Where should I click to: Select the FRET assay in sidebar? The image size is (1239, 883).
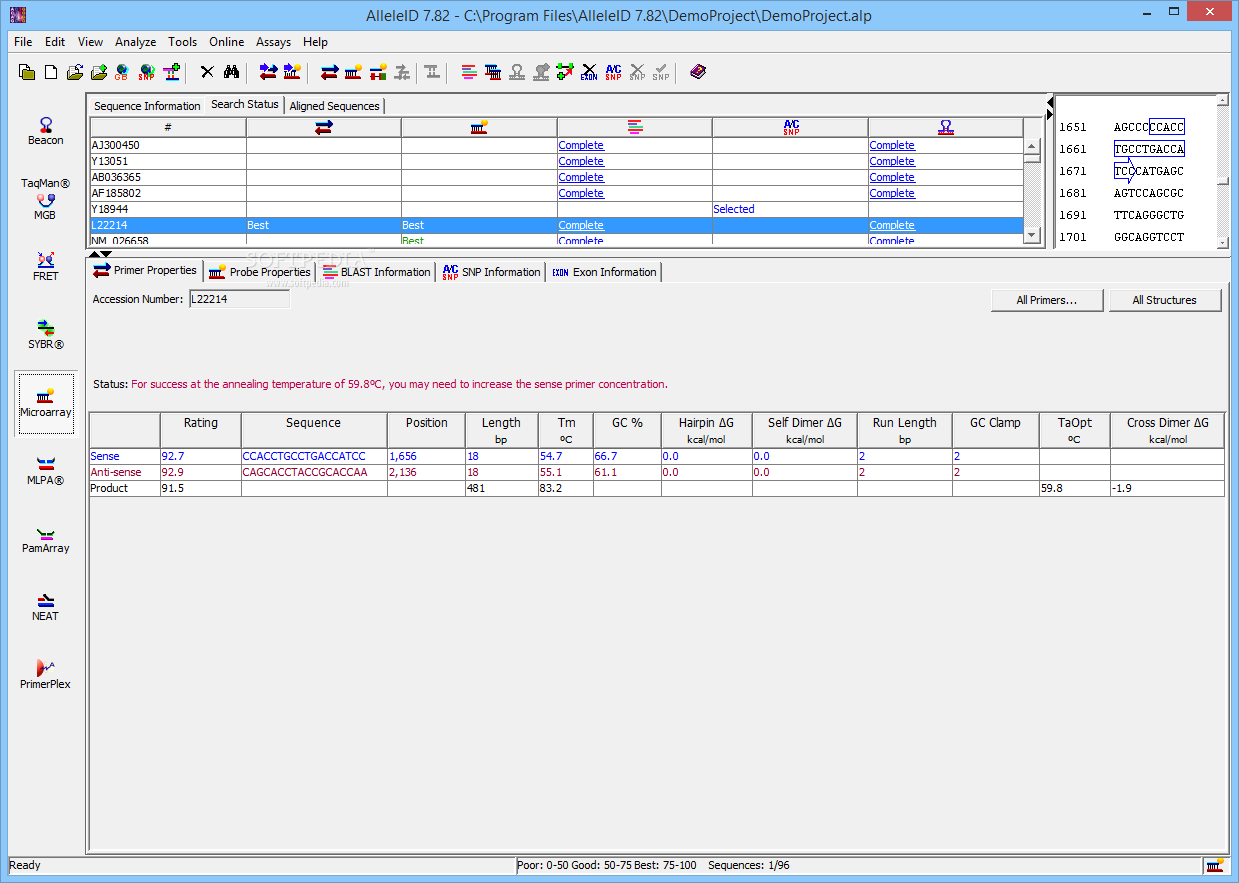(x=45, y=266)
